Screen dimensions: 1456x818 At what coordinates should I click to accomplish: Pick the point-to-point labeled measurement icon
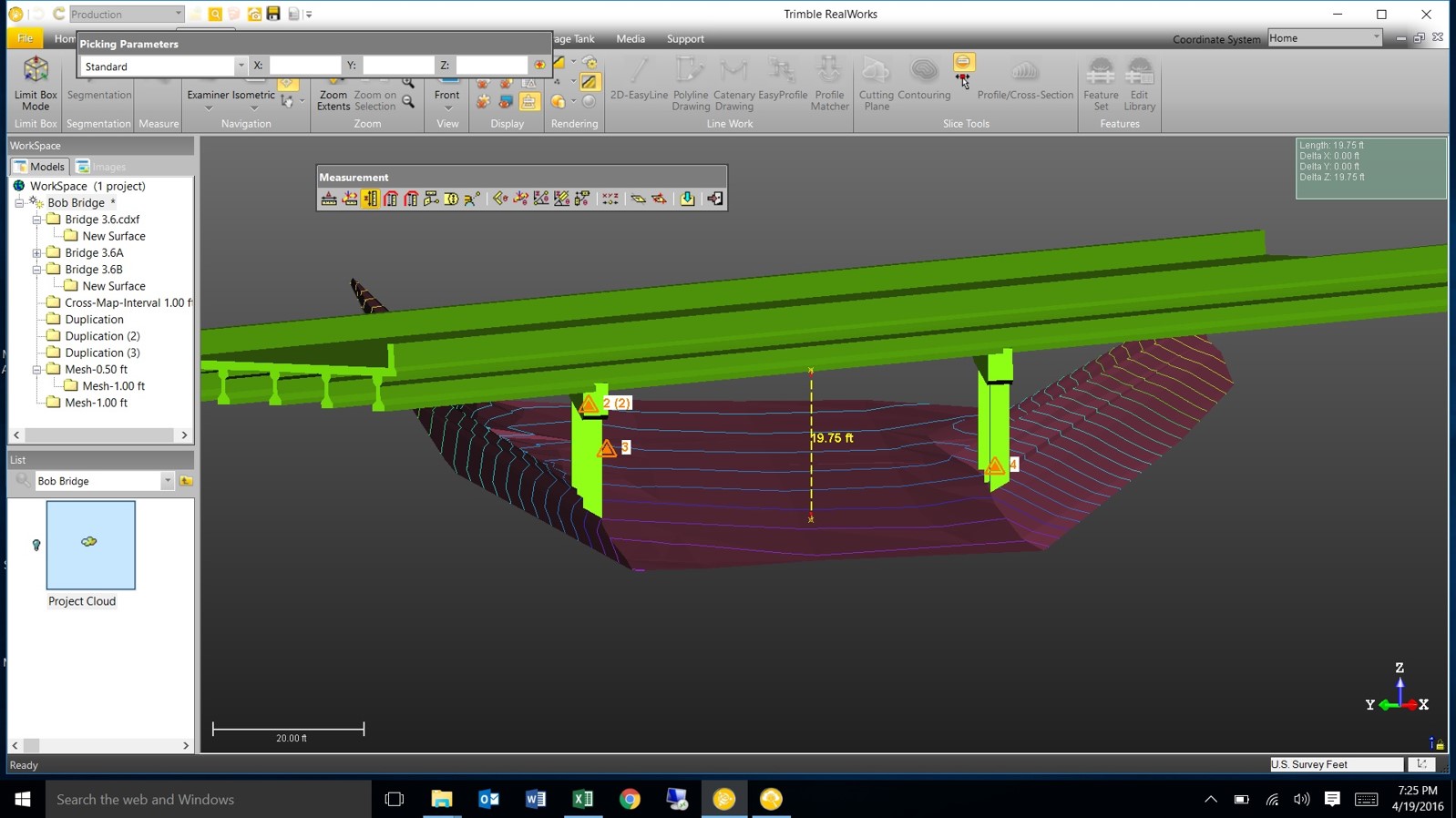(x=431, y=199)
